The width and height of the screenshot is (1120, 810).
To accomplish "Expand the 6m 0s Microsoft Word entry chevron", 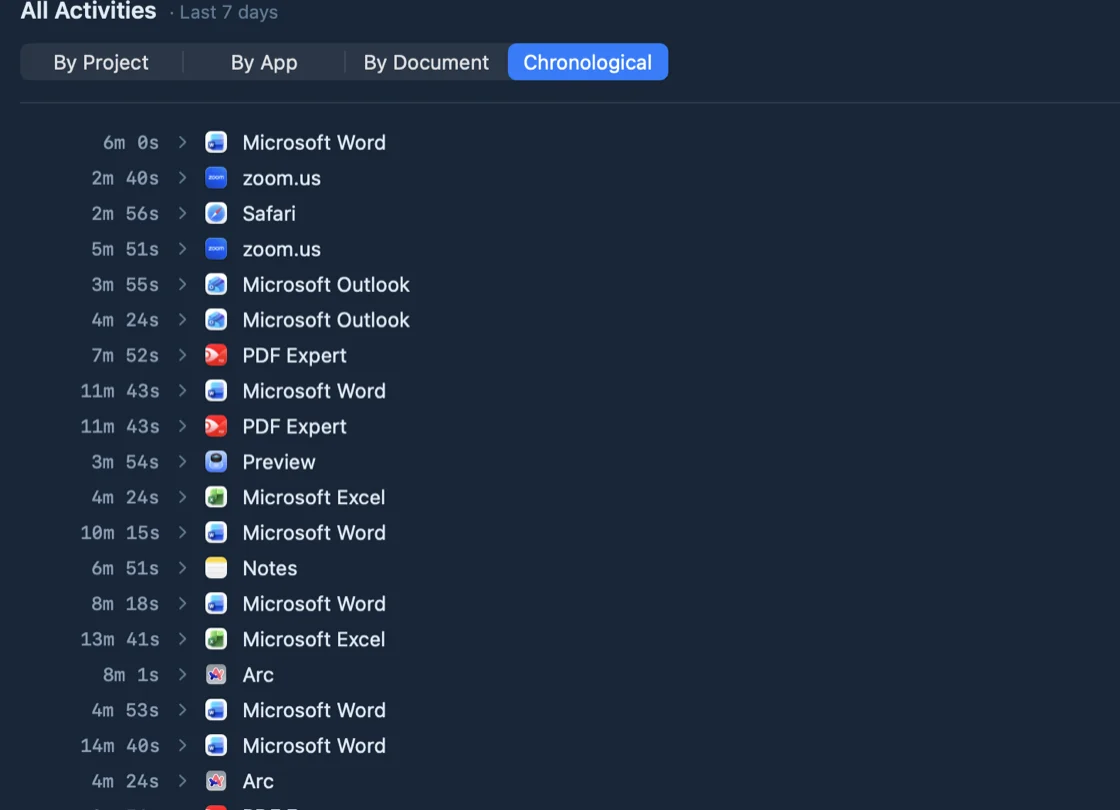I will 182,142.
